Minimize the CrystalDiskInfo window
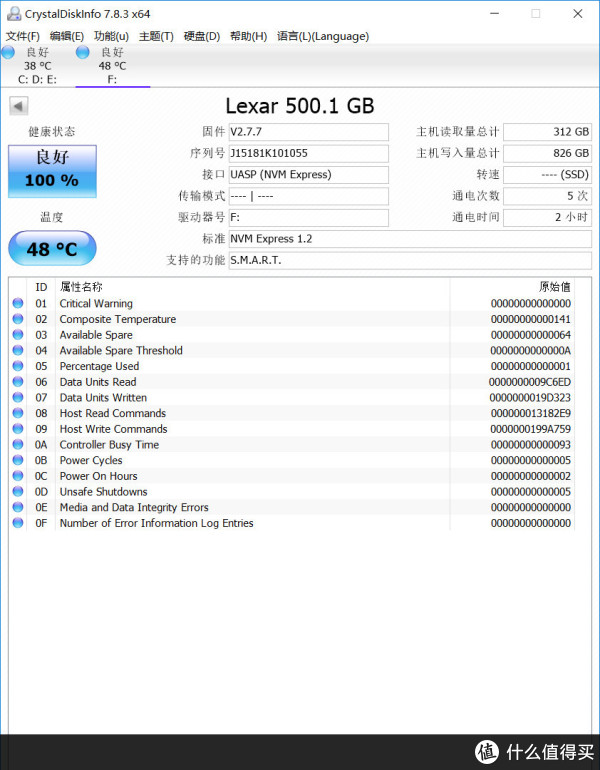Screen dimensions: 600x770 [494, 14]
